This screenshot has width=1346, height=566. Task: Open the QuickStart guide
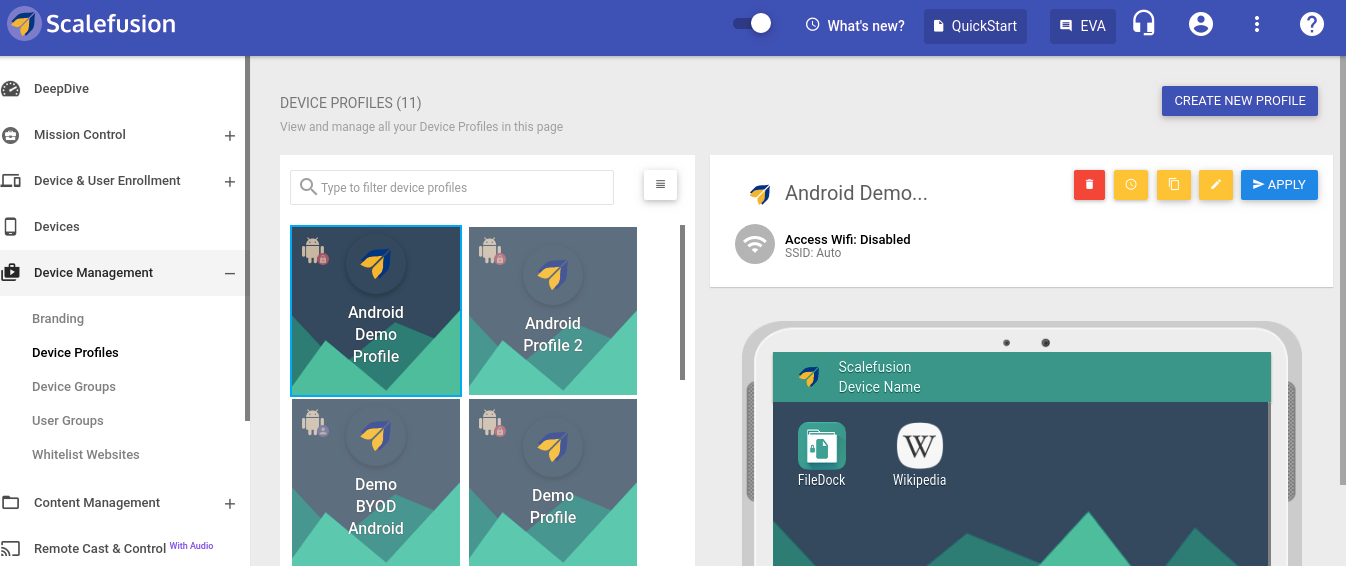975,26
